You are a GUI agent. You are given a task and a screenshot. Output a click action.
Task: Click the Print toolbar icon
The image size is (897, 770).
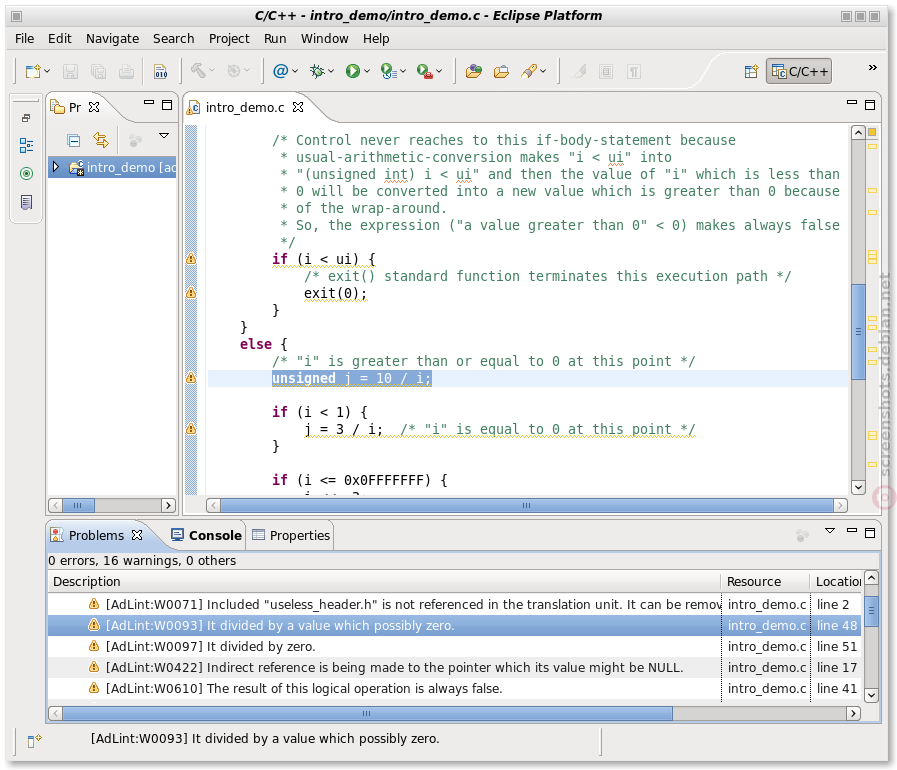coord(126,72)
